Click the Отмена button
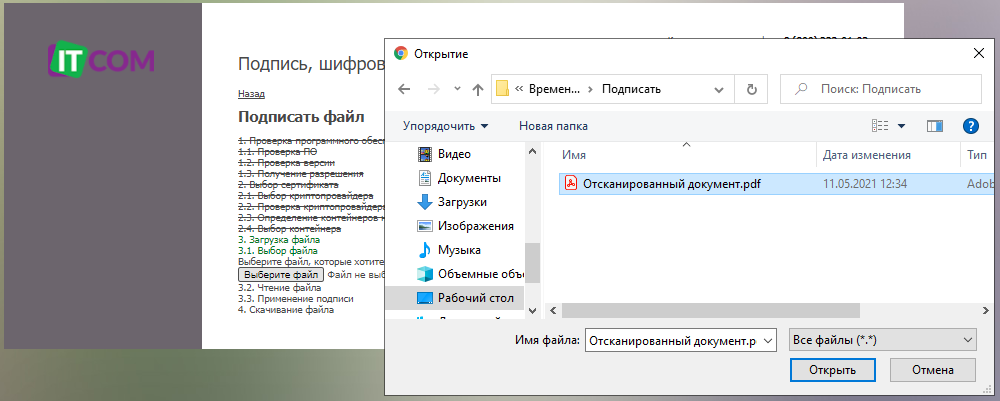The height and width of the screenshot is (401, 1000). coord(930,370)
